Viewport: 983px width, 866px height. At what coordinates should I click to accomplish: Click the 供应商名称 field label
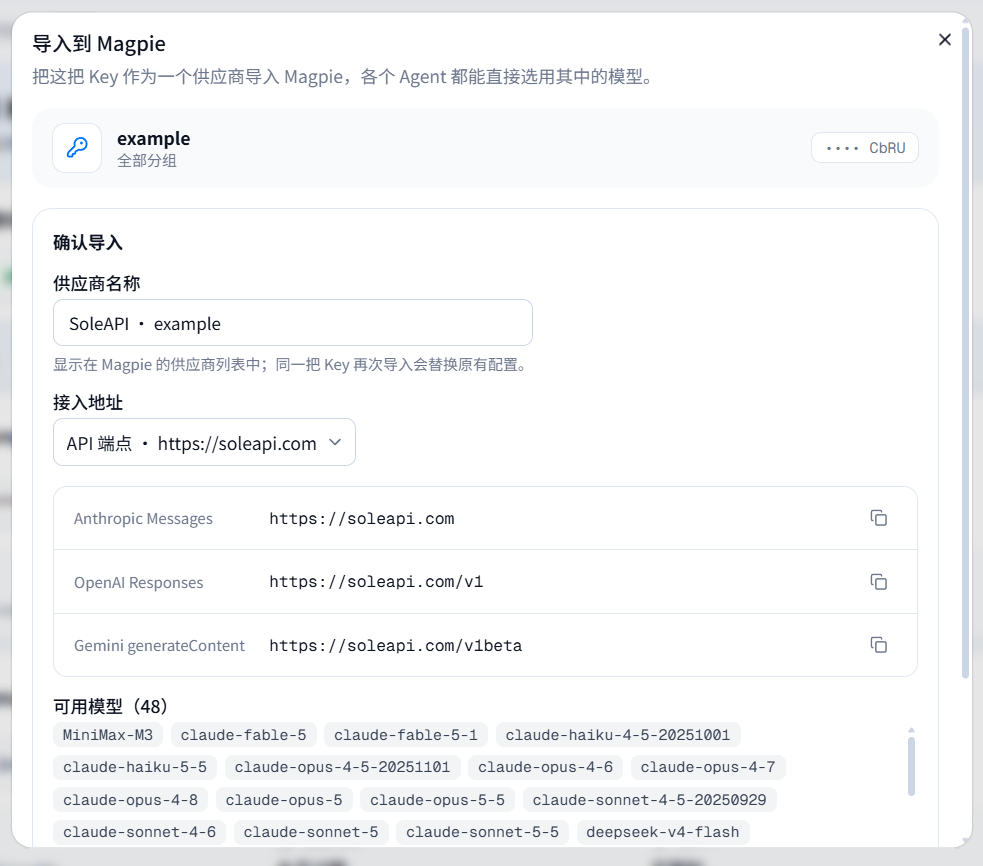tap(97, 283)
